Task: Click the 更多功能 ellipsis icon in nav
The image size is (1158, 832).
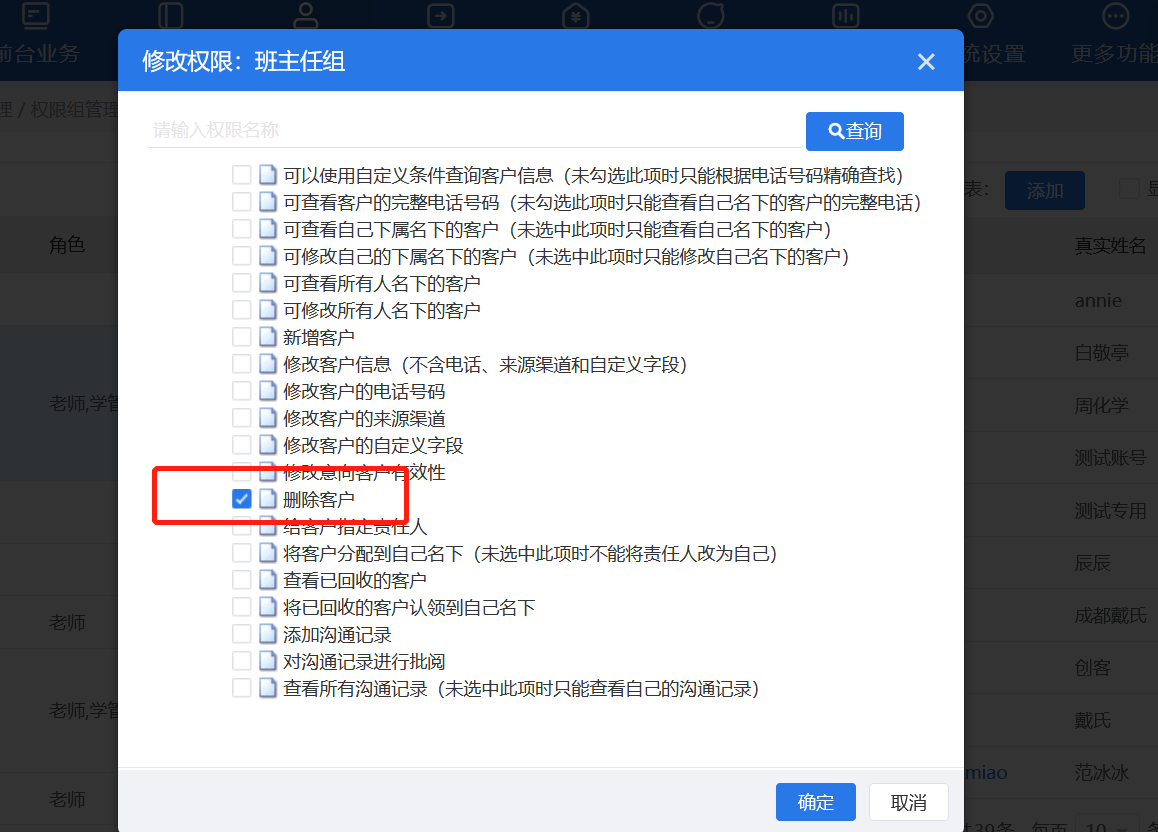Action: tap(1115, 16)
